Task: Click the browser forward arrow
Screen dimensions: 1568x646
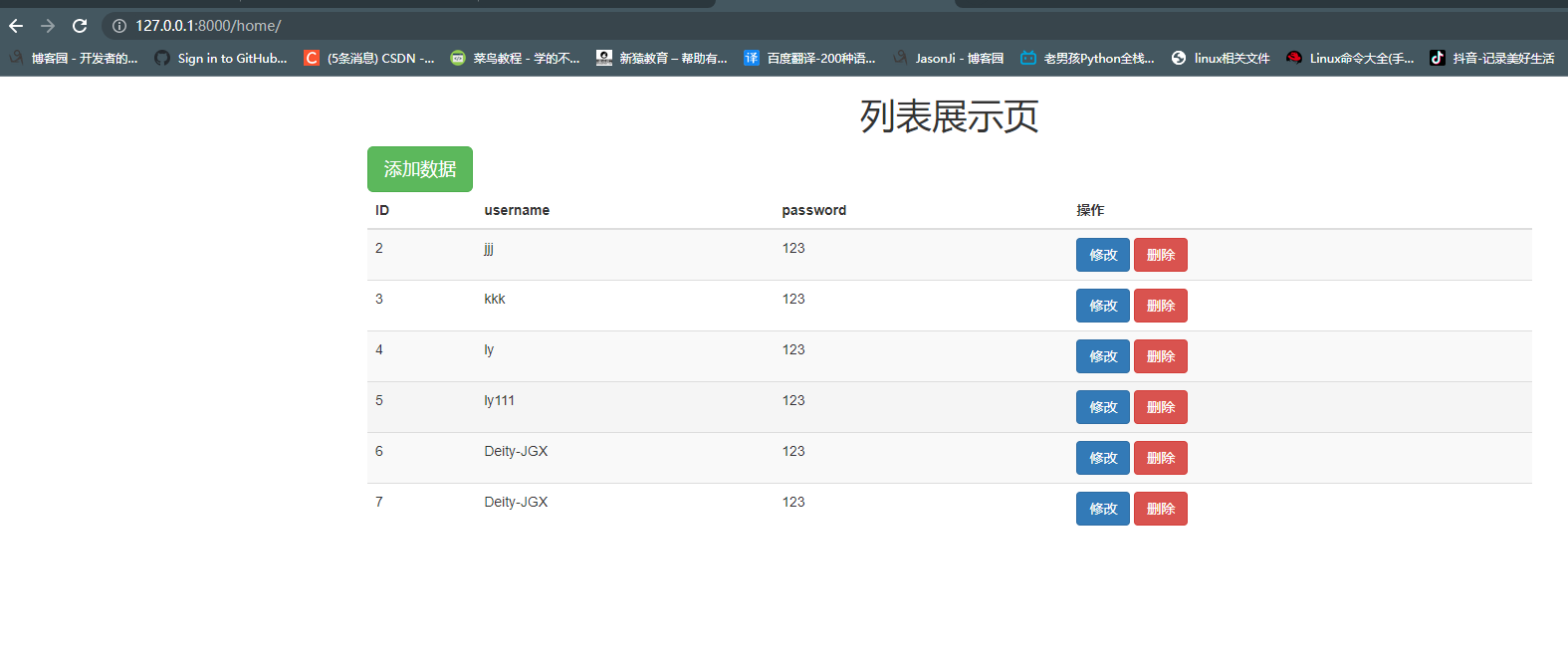Action: pos(48,26)
